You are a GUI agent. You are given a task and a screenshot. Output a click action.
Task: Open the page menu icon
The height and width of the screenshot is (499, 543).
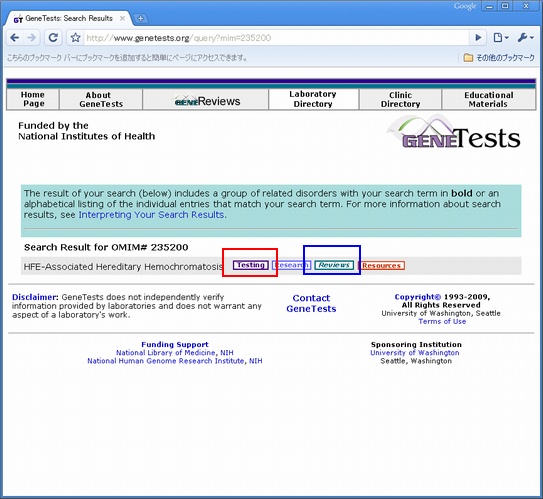[500, 37]
